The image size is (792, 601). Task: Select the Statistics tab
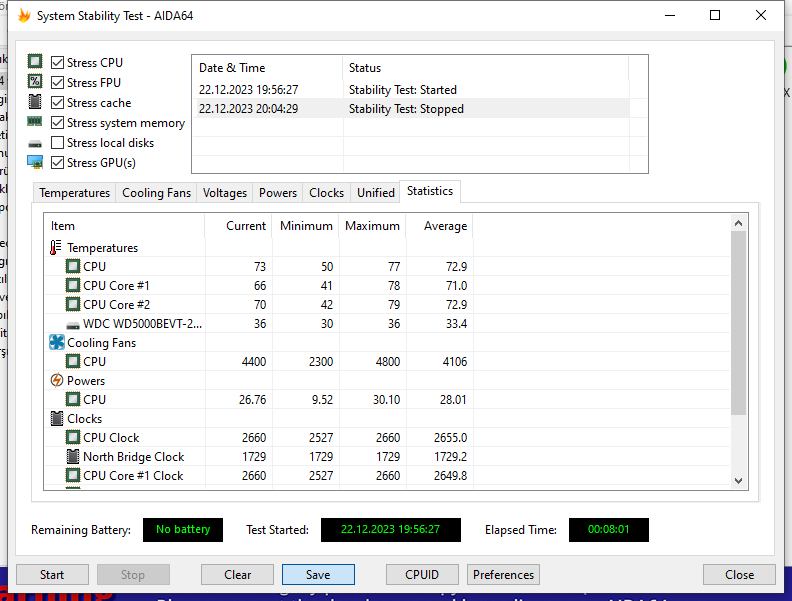pos(430,191)
